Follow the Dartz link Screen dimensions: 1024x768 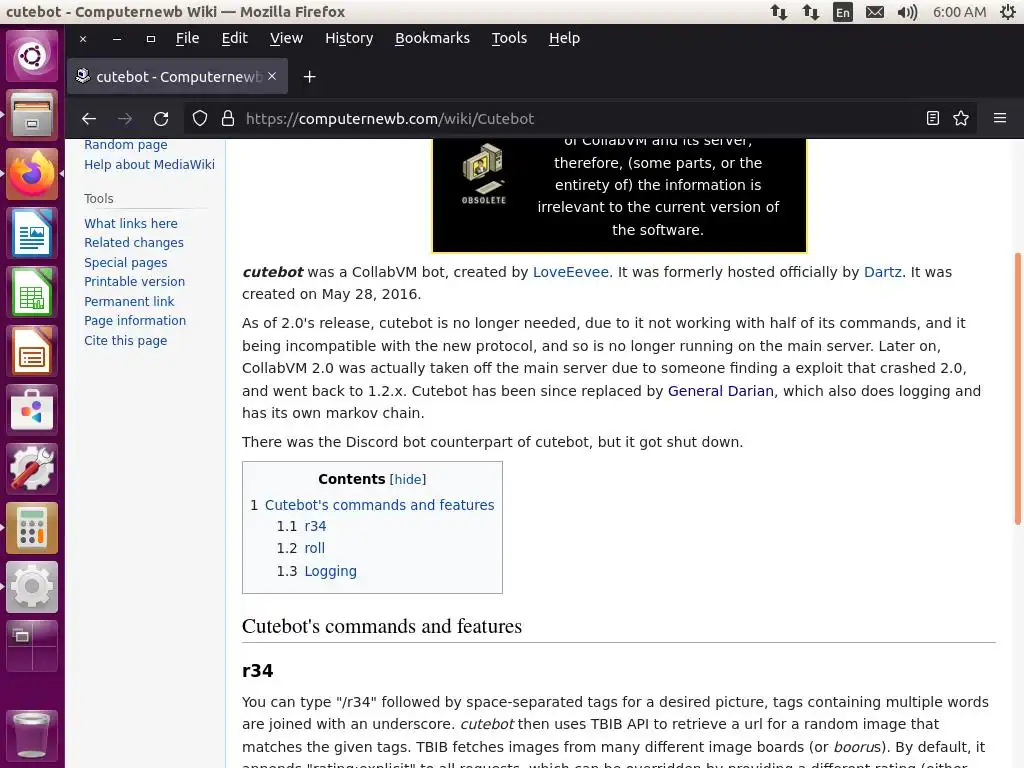coord(882,272)
